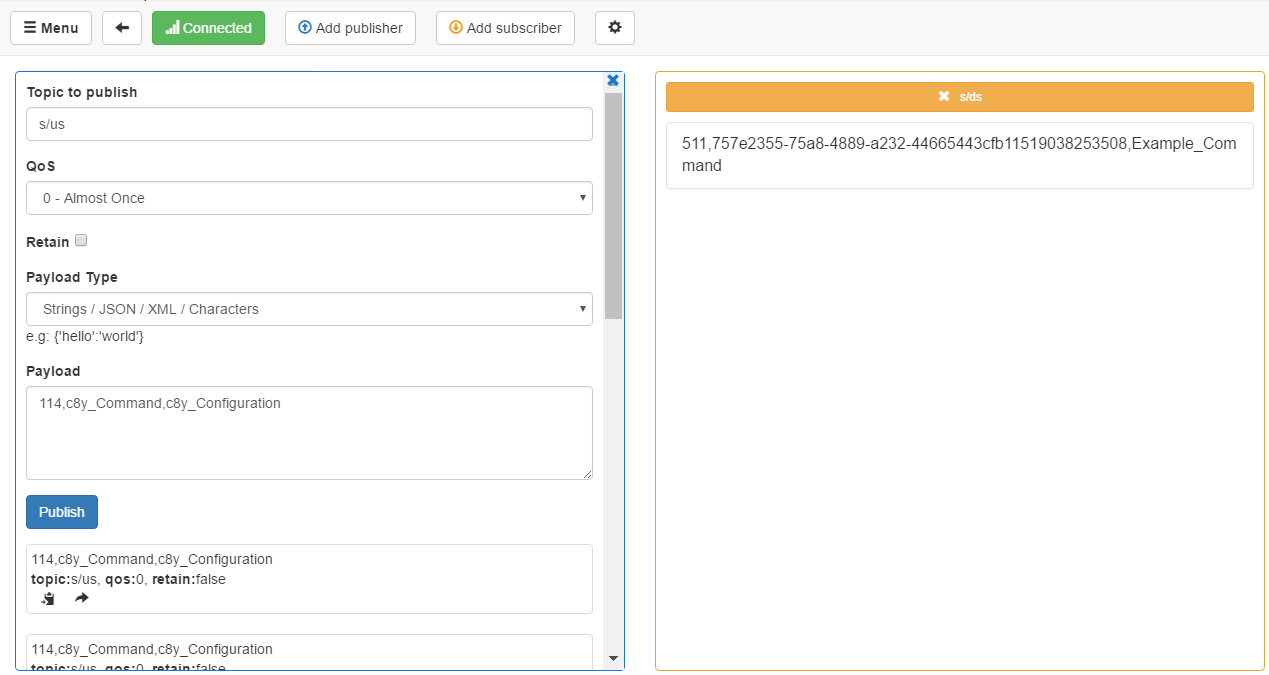Select the orange s/ds subscriber header
Viewport: 1269px width, 675px height.
pyautogui.click(x=960, y=96)
